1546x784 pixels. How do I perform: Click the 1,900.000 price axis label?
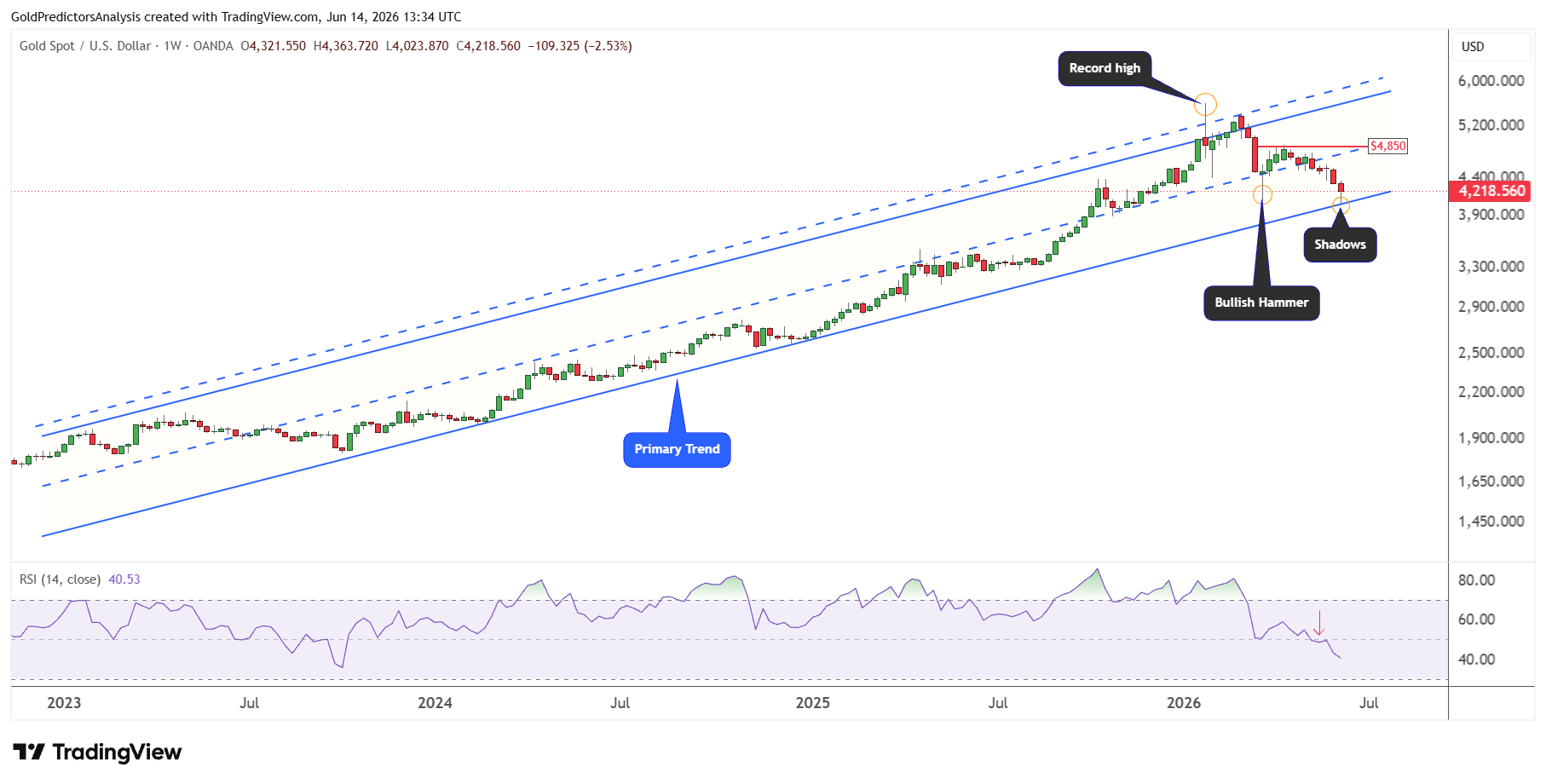[1491, 438]
